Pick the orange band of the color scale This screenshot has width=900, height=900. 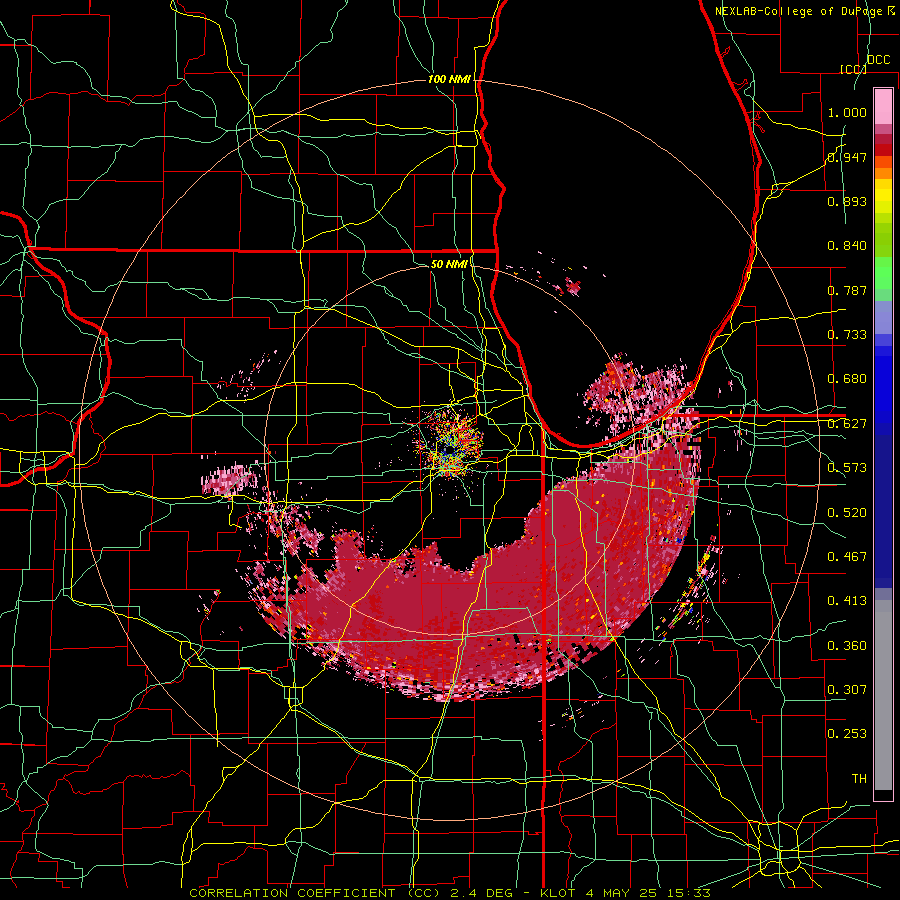coord(883,173)
